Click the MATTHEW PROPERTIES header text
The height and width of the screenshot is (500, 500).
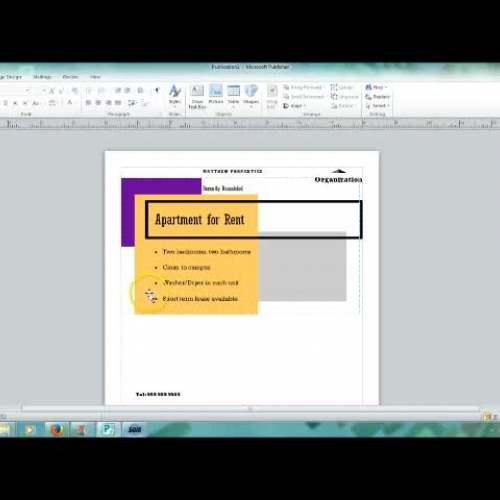233,171
